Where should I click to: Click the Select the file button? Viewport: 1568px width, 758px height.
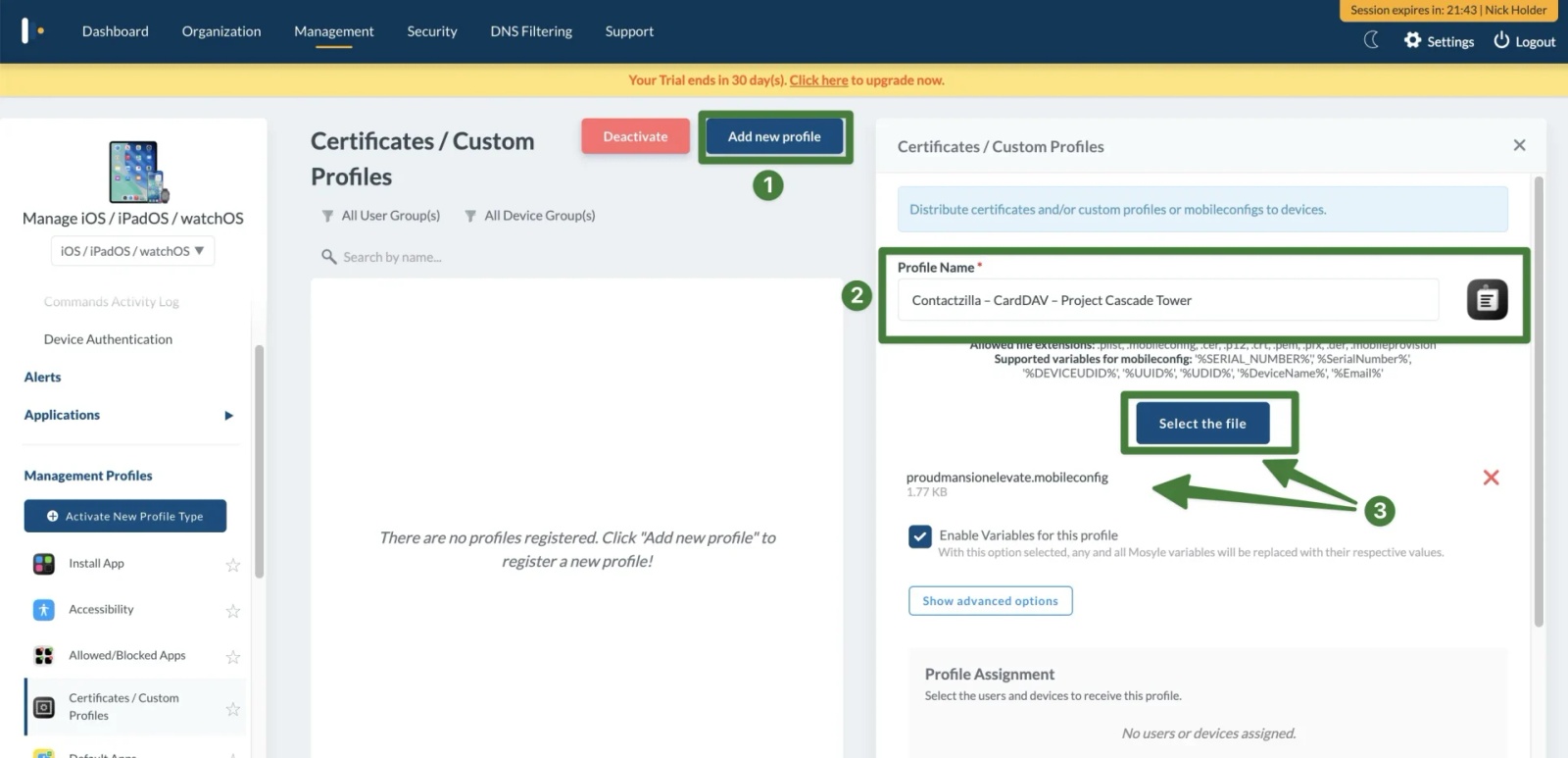(1202, 424)
